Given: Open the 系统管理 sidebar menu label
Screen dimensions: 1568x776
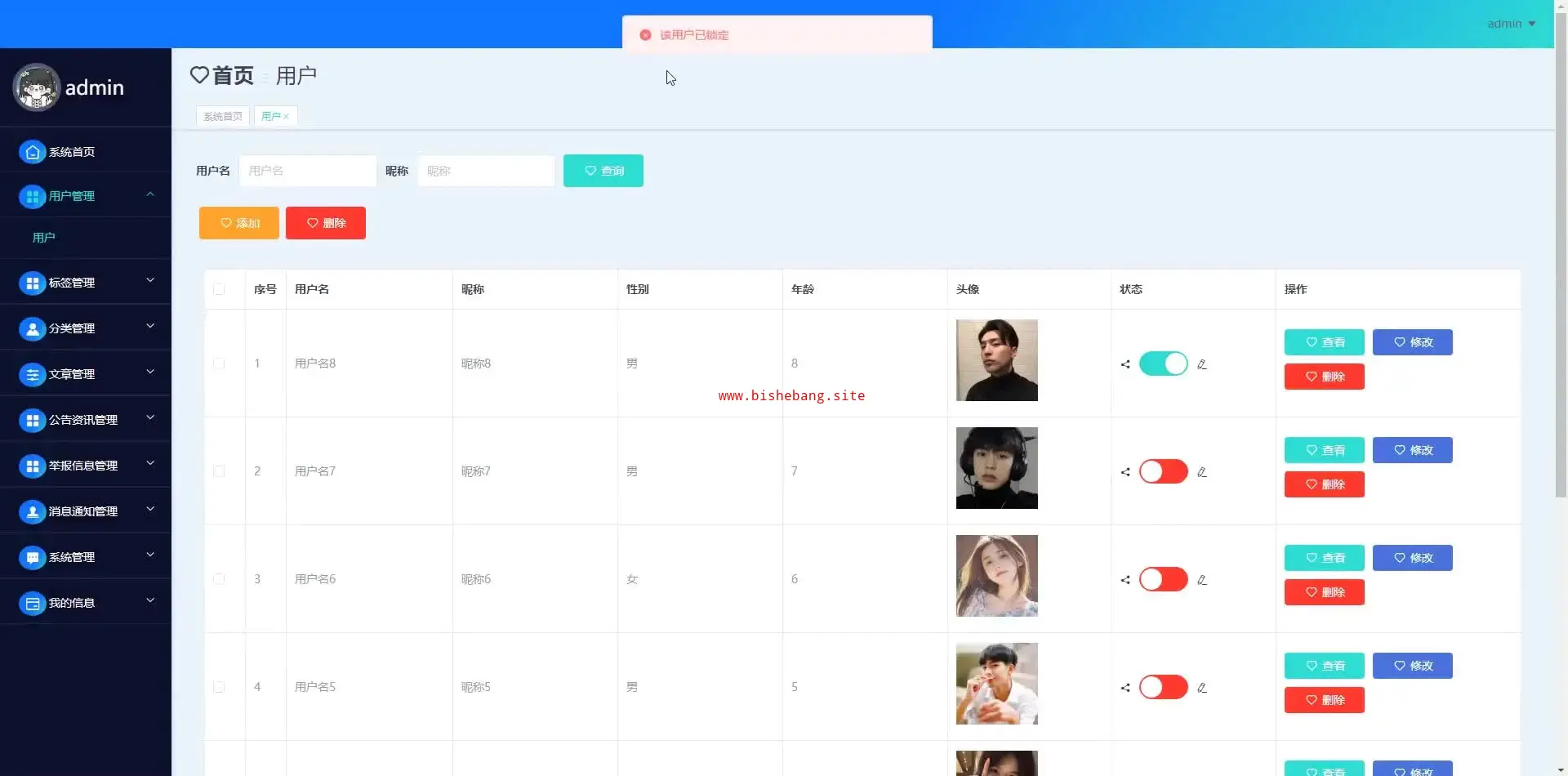Looking at the screenshot, I should coord(72,557).
